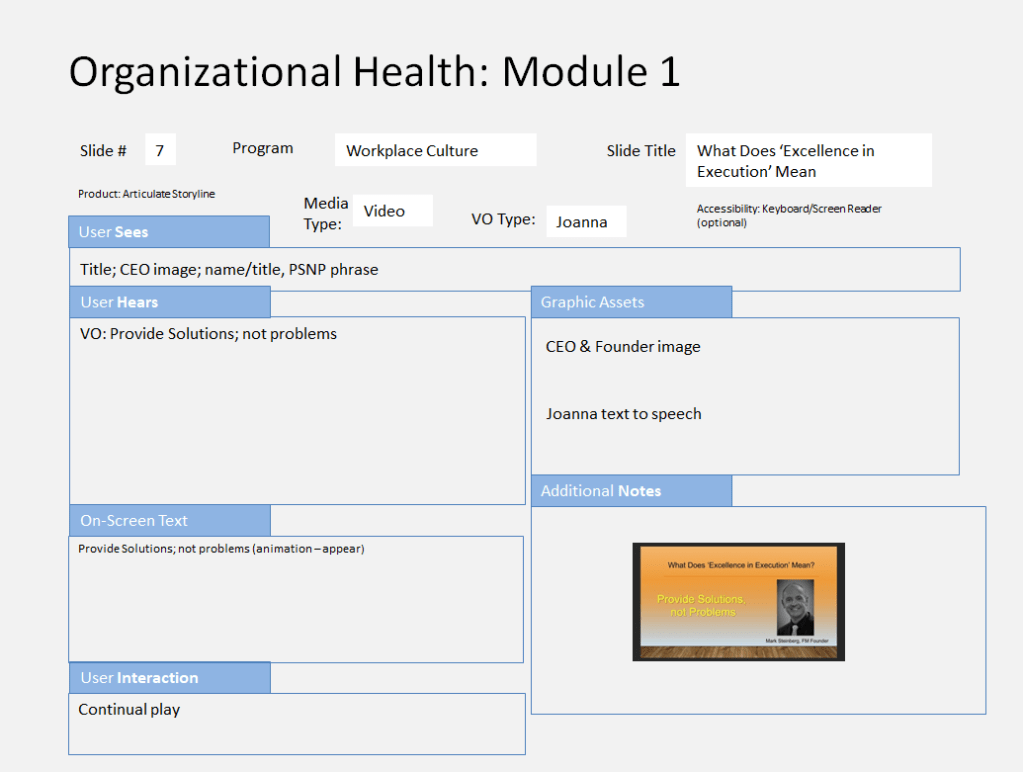Viewport: 1023px width, 772px height.
Task: Select the 'Graphic Assets' header label
Action: coord(631,302)
